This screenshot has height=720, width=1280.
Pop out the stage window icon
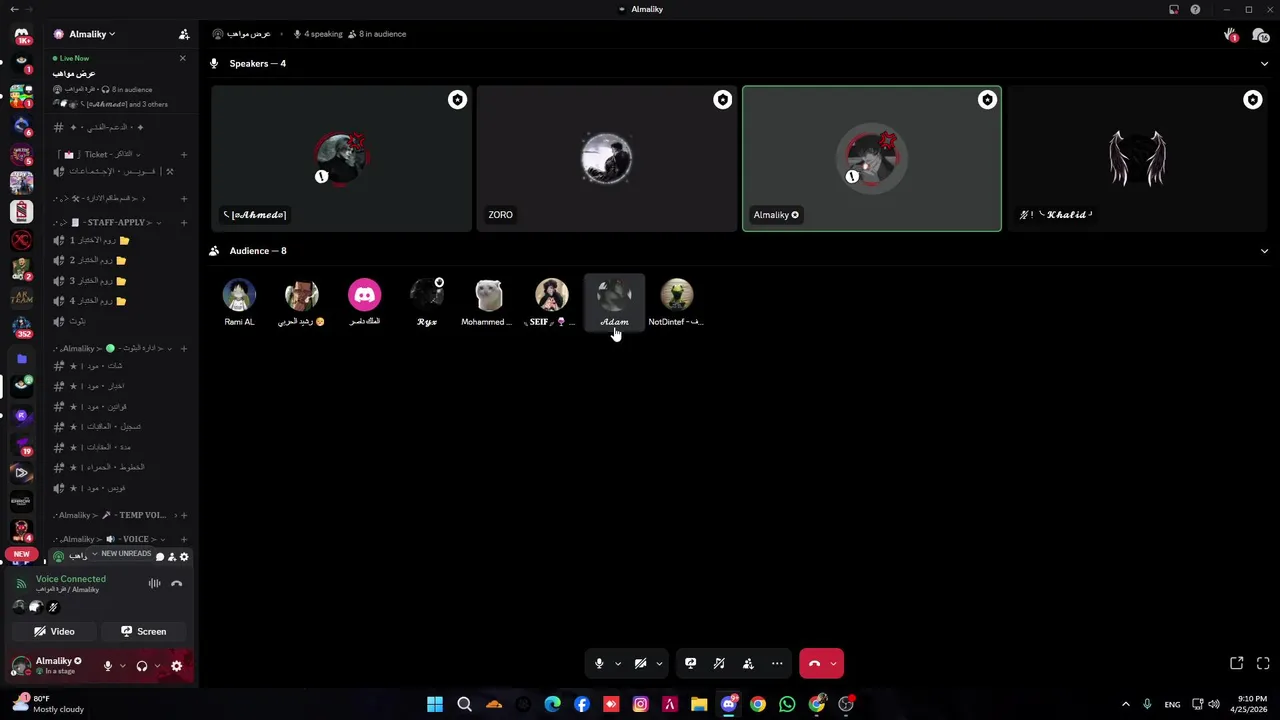tap(1237, 663)
